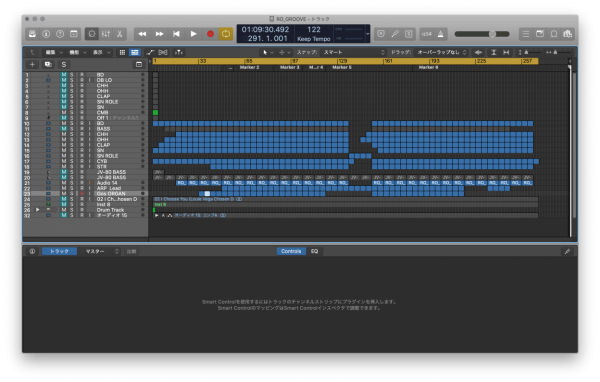600x382 pixels.
Task: Open the media Browsers icon
Action: point(567,34)
